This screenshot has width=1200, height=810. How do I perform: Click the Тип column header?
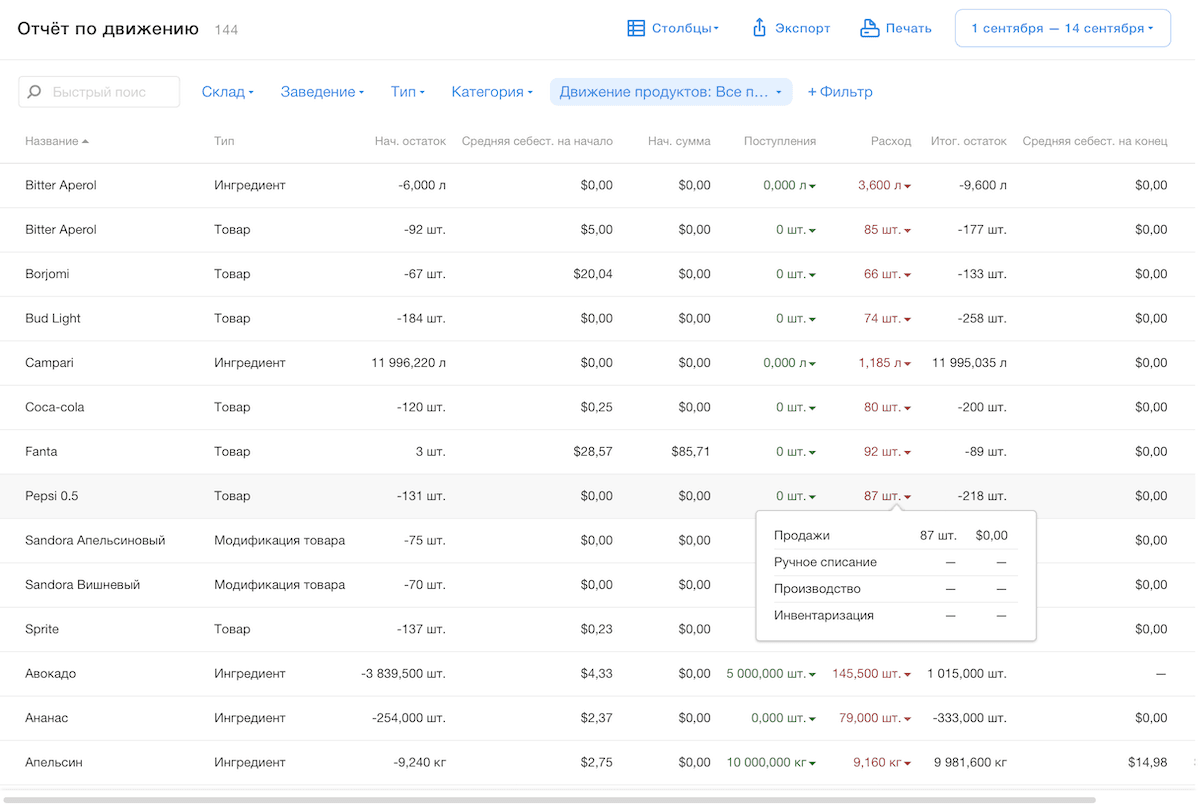(x=224, y=141)
